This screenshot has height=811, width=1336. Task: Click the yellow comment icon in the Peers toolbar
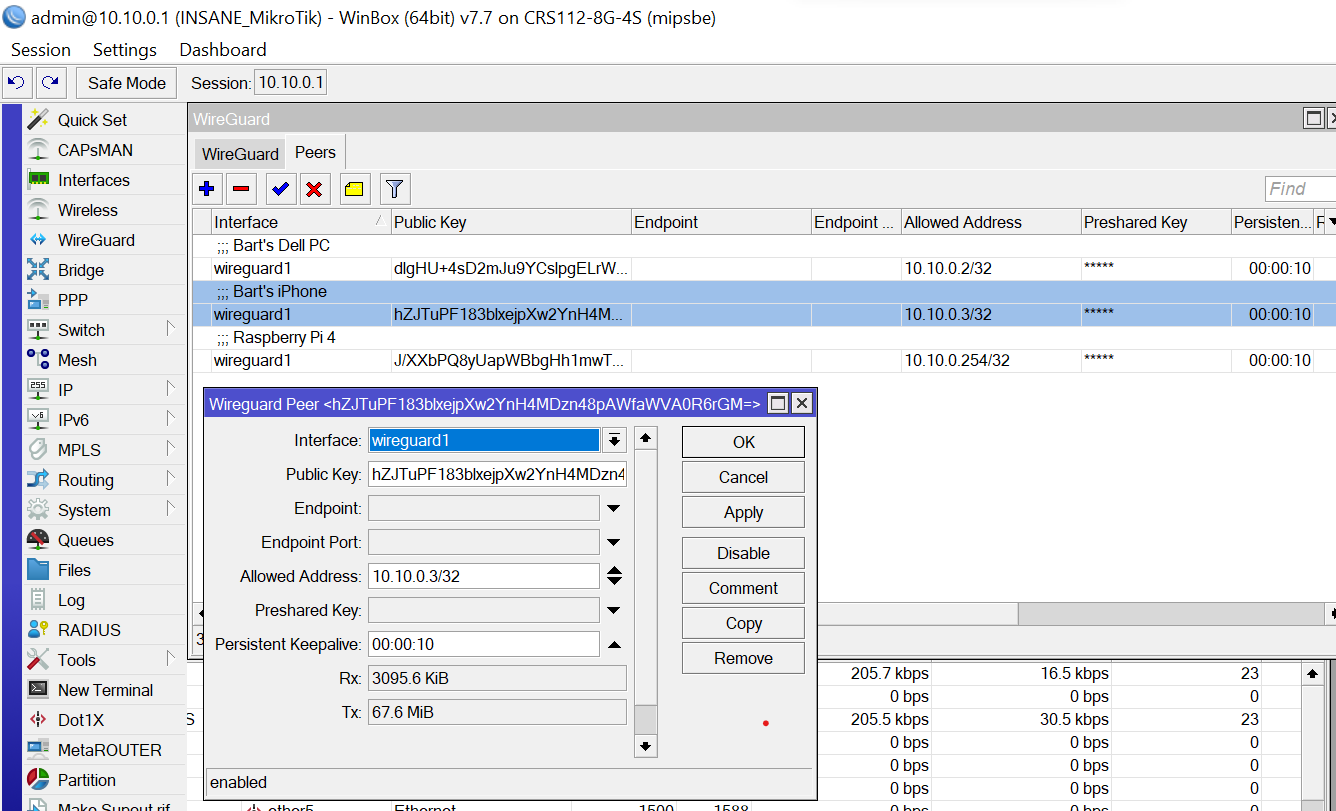tap(355, 188)
